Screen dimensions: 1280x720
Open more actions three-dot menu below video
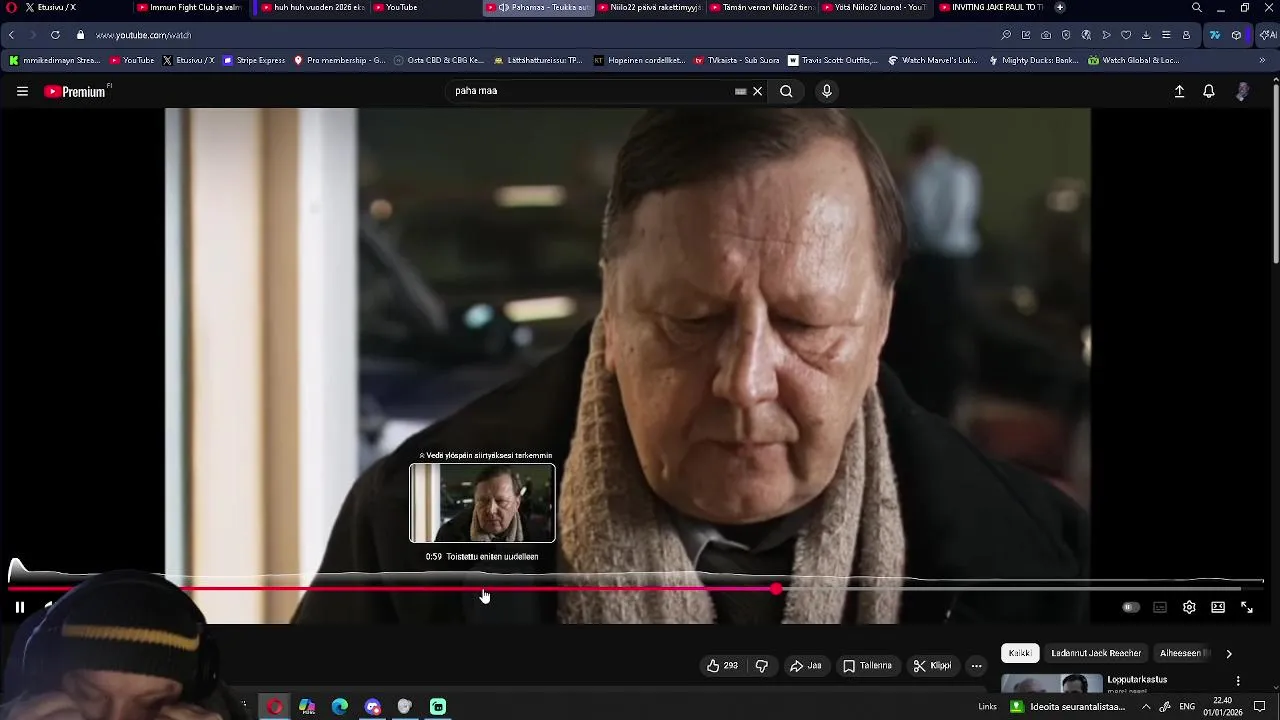pyautogui.click(x=977, y=666)
